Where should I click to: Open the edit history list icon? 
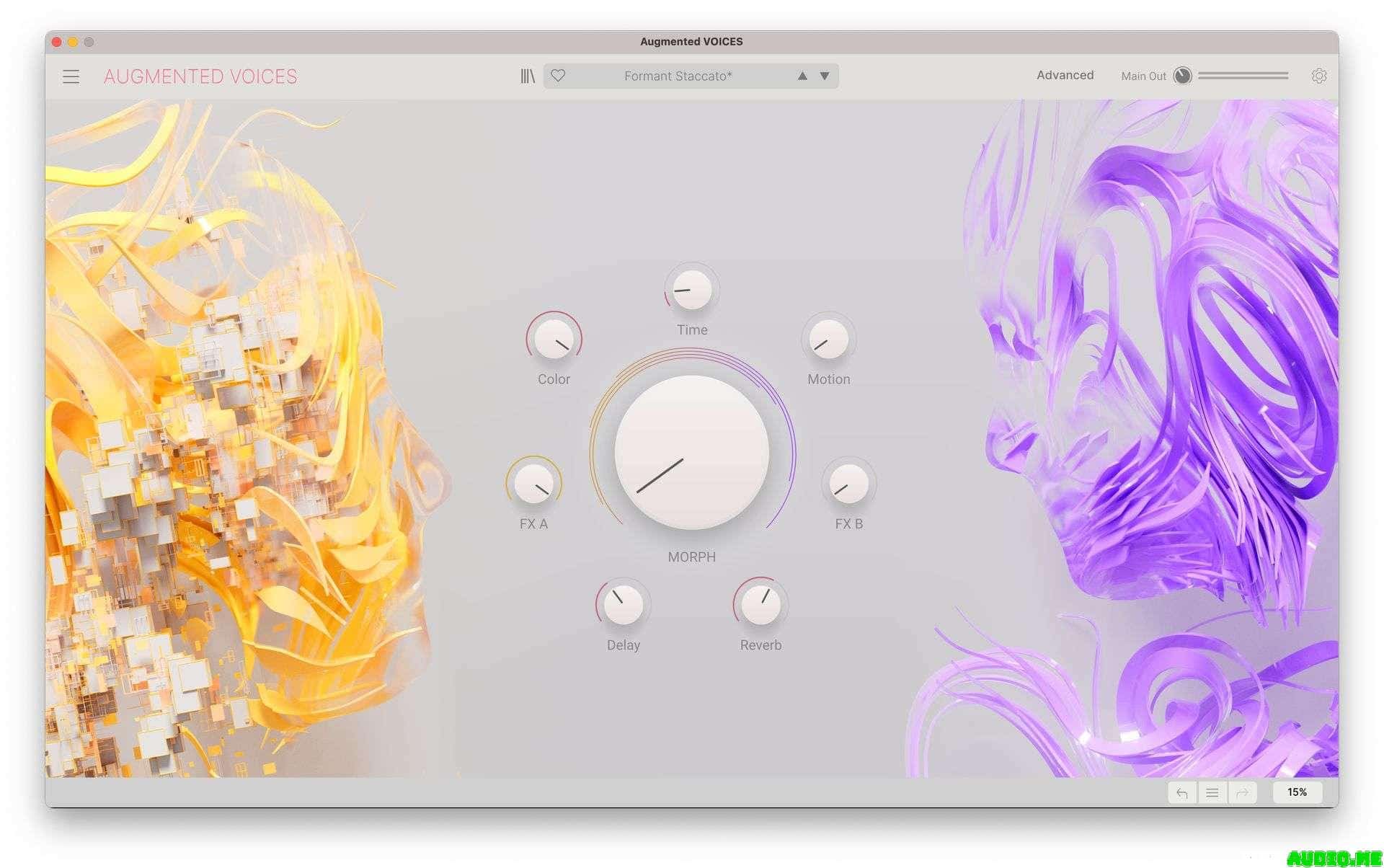pos(1212,792)
